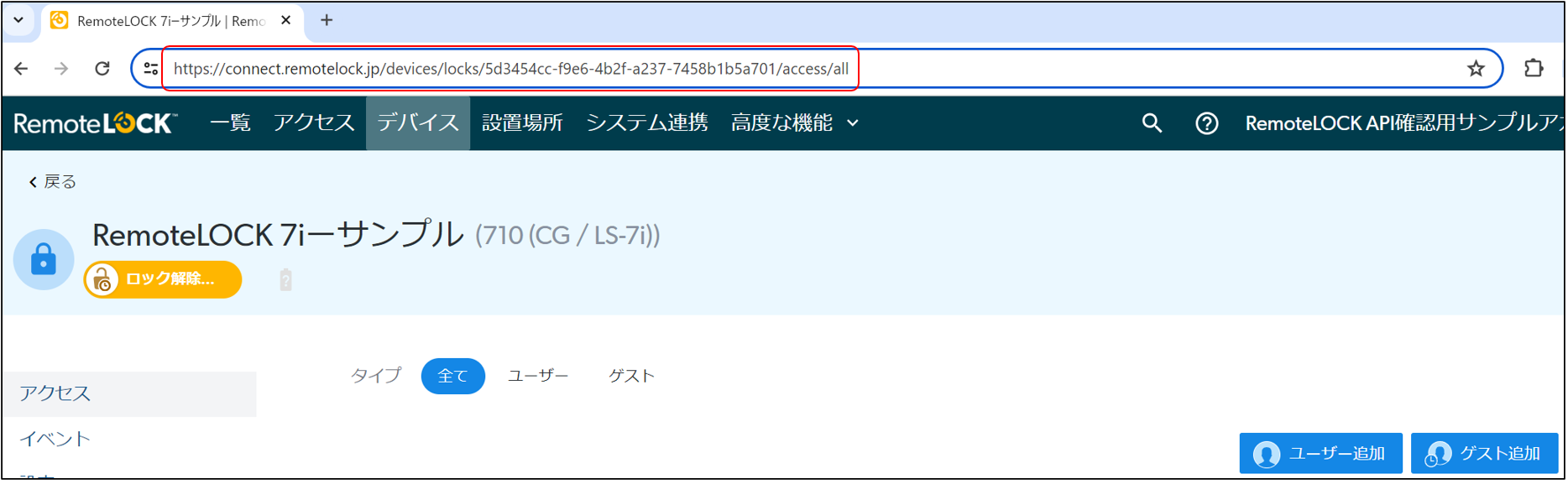This screenshot has height=484, width=1568.
Task: Click the battery status icon
Action: (286, 279)
